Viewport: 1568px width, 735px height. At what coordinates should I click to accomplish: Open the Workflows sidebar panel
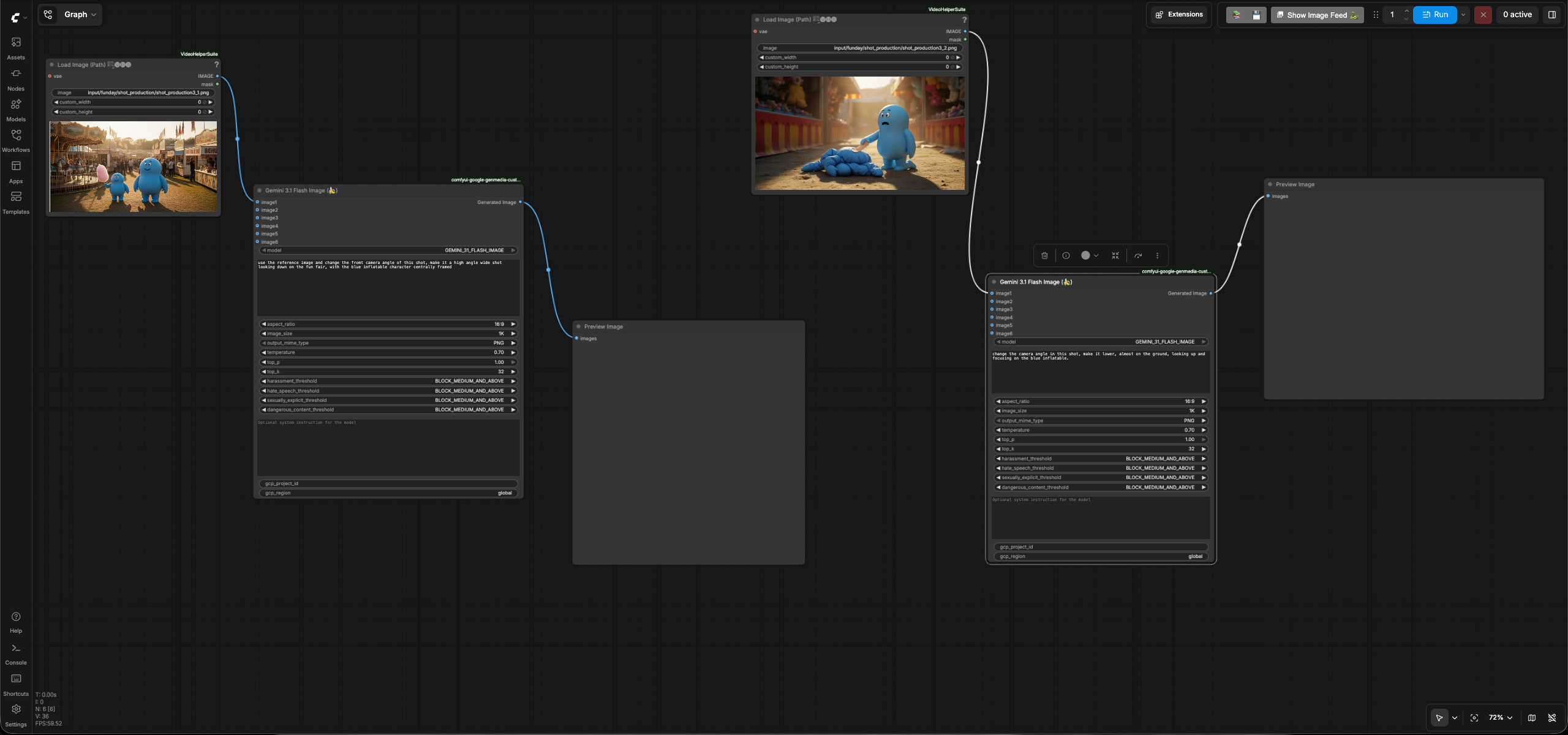pyautogui.click(x=16, y=140)
